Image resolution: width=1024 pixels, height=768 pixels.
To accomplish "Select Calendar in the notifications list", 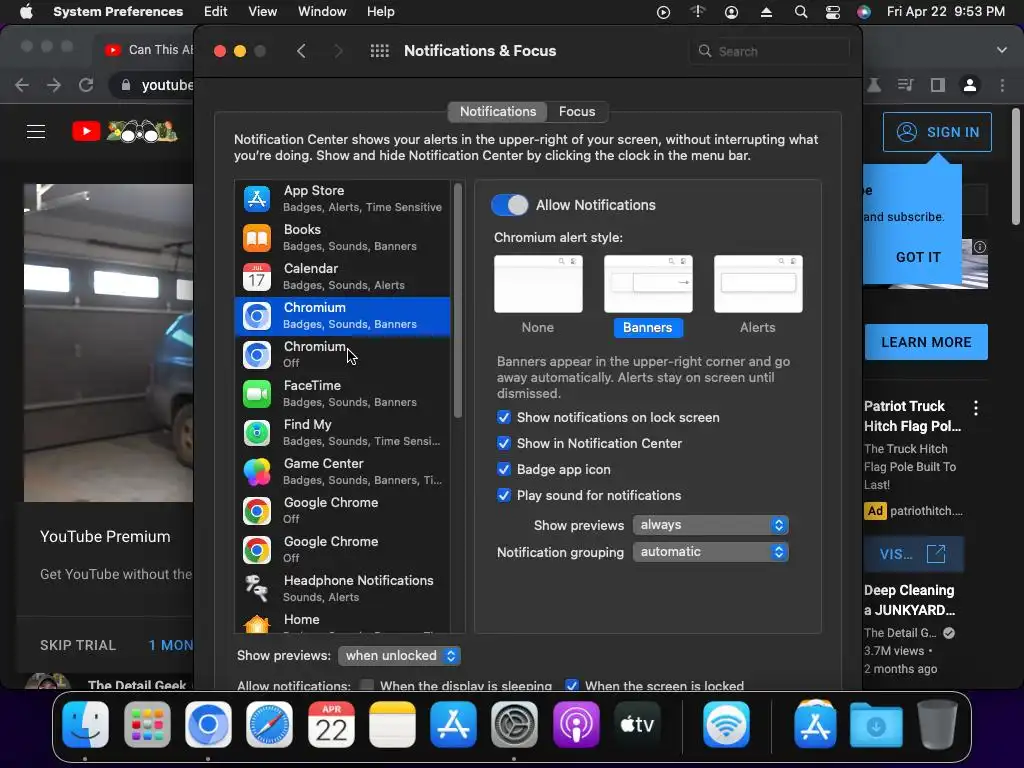I will coord(342,277).
